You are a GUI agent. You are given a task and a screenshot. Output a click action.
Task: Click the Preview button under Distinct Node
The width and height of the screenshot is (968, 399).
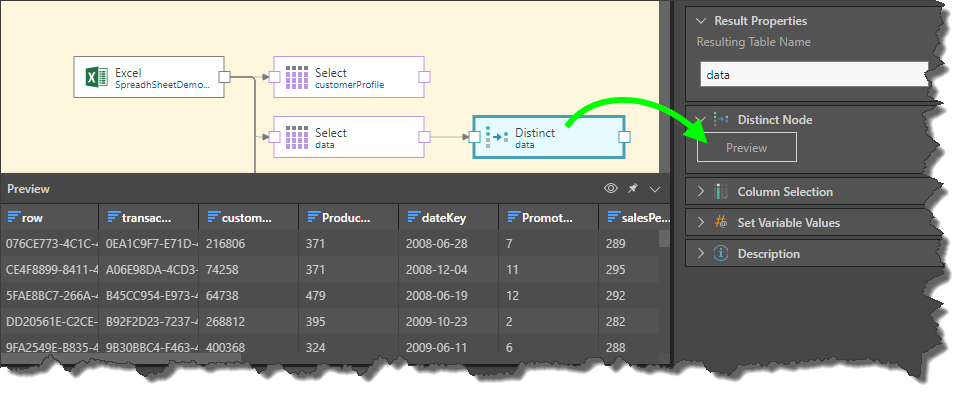[746, 148]
